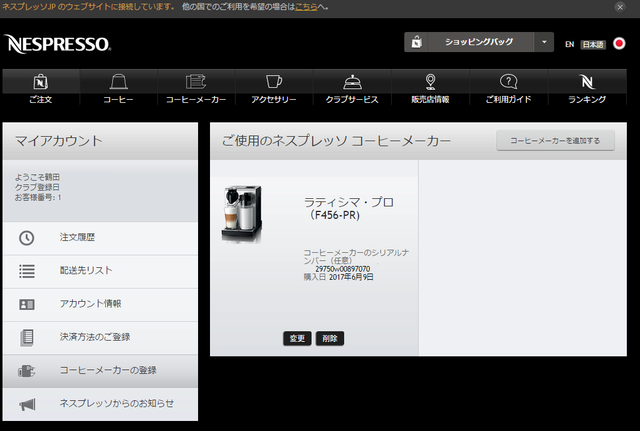Viewport: 640px width, 431px height.
Task: Open the 決済方法のご登録 menu item
Action: [x=100, y=338]
